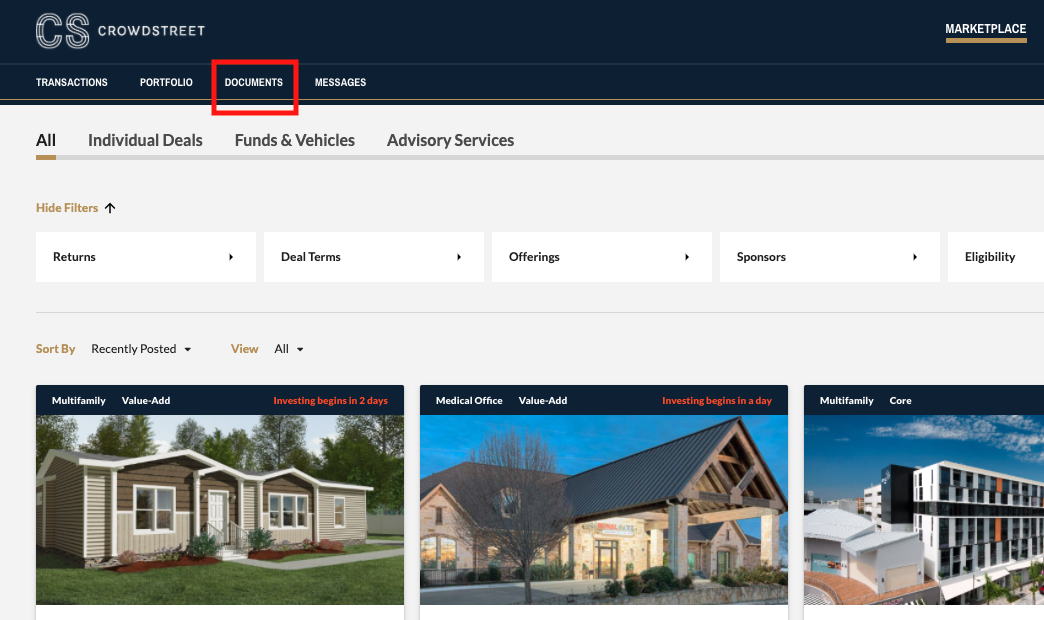Image resolution: width=1044 pixels, height=620 pixels.
Task: Open the Messages menu item
Action: point(340,83)
